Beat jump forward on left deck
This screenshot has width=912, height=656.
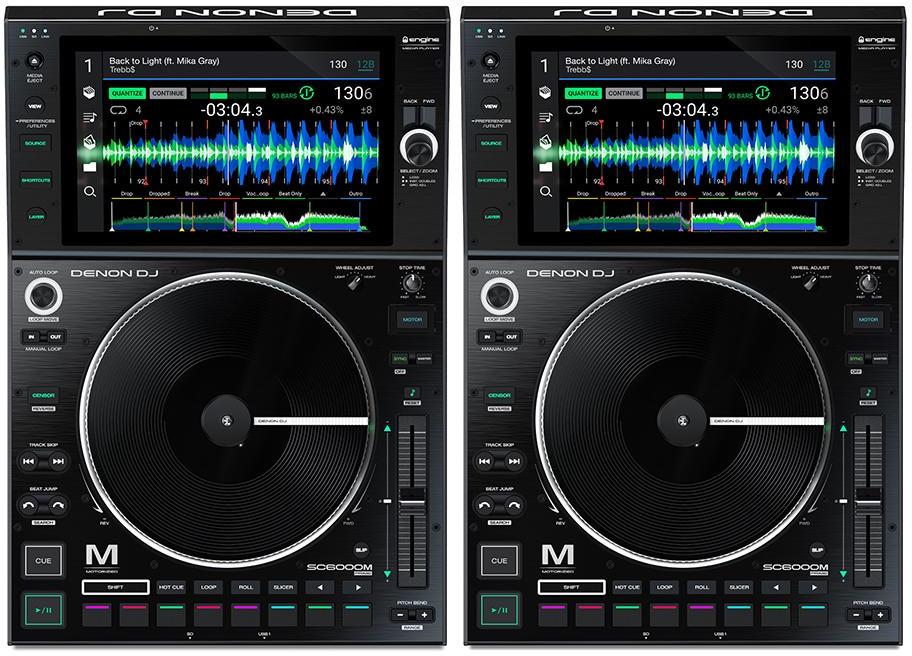point(58,505)
